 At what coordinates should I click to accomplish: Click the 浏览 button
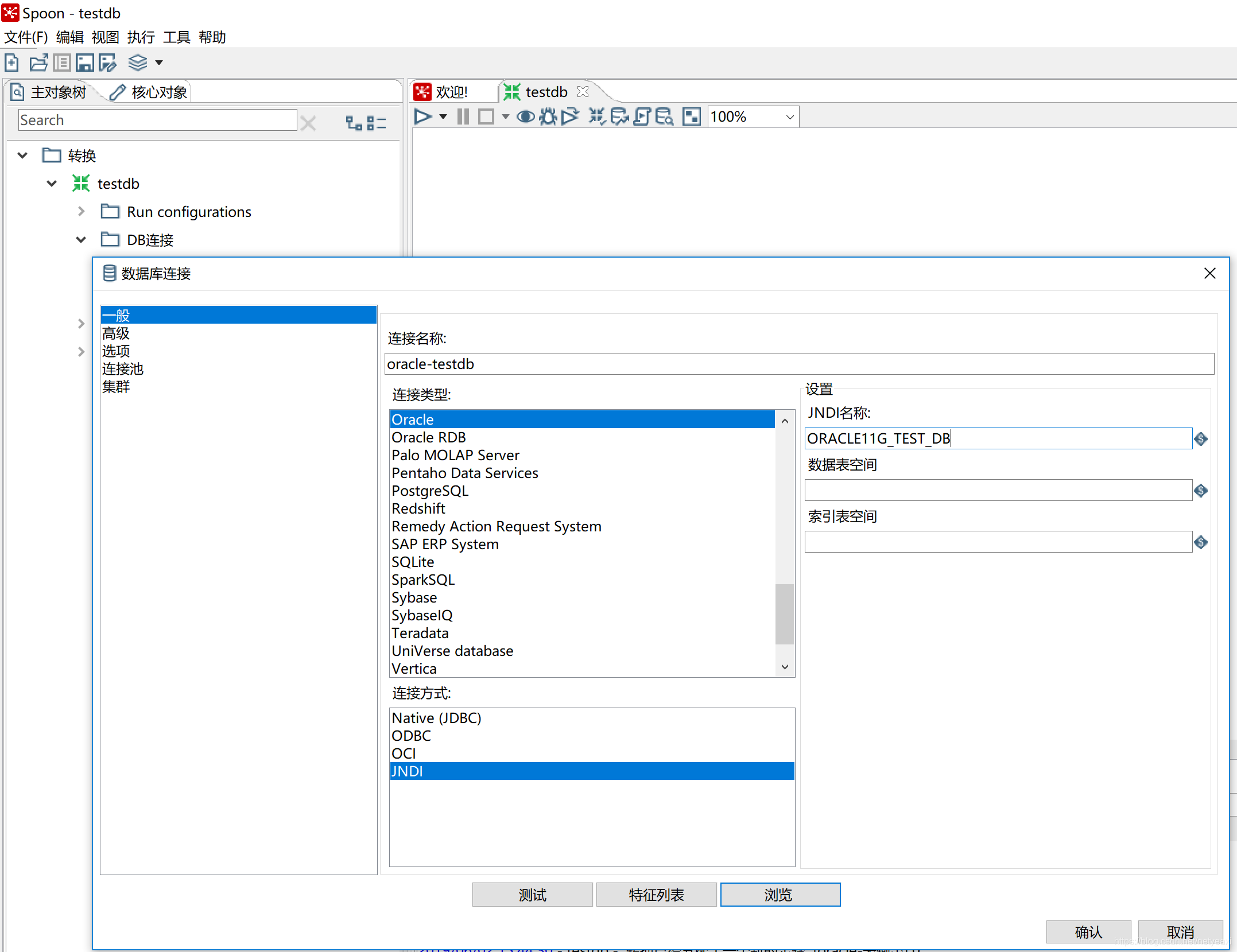pos(780,895)
